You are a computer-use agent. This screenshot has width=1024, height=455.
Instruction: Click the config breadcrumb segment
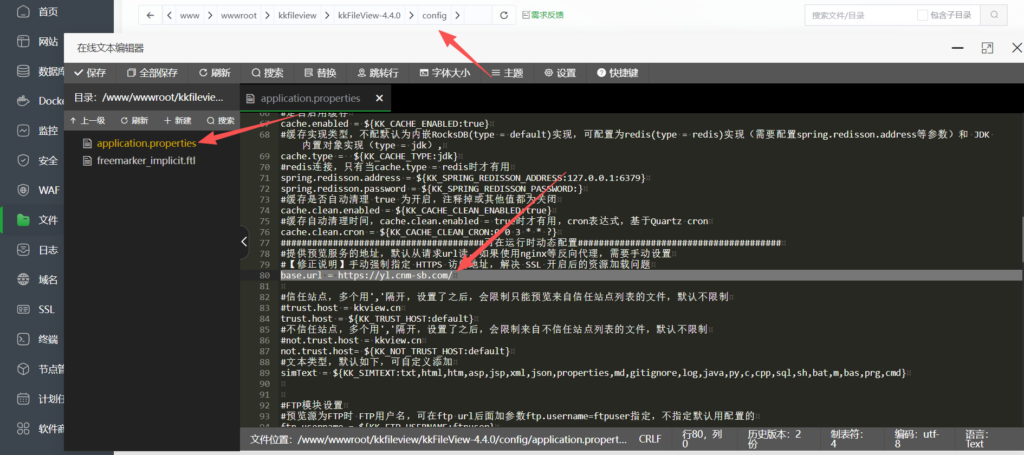[434, 15]
